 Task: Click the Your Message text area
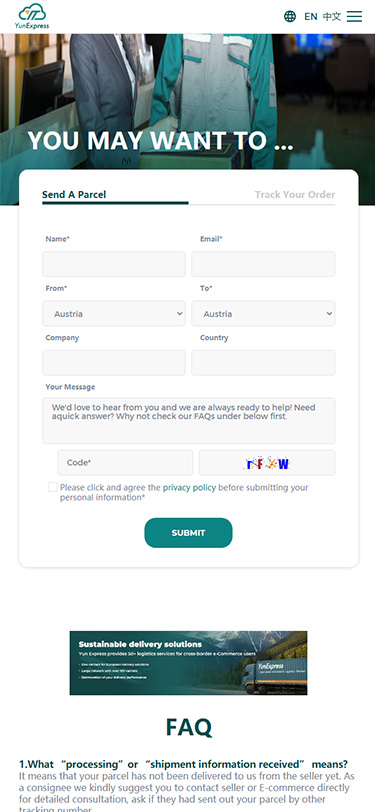pos(189,420)
